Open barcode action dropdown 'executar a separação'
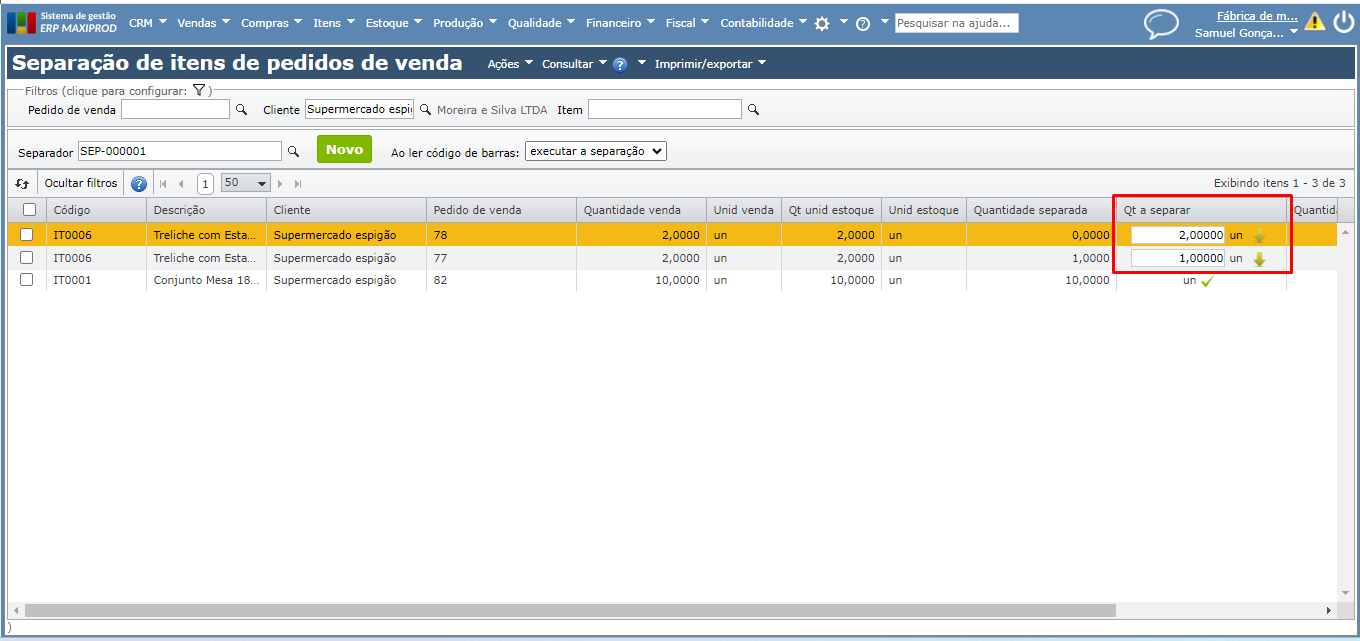The image size is (1360, 641). coord(596,152)
